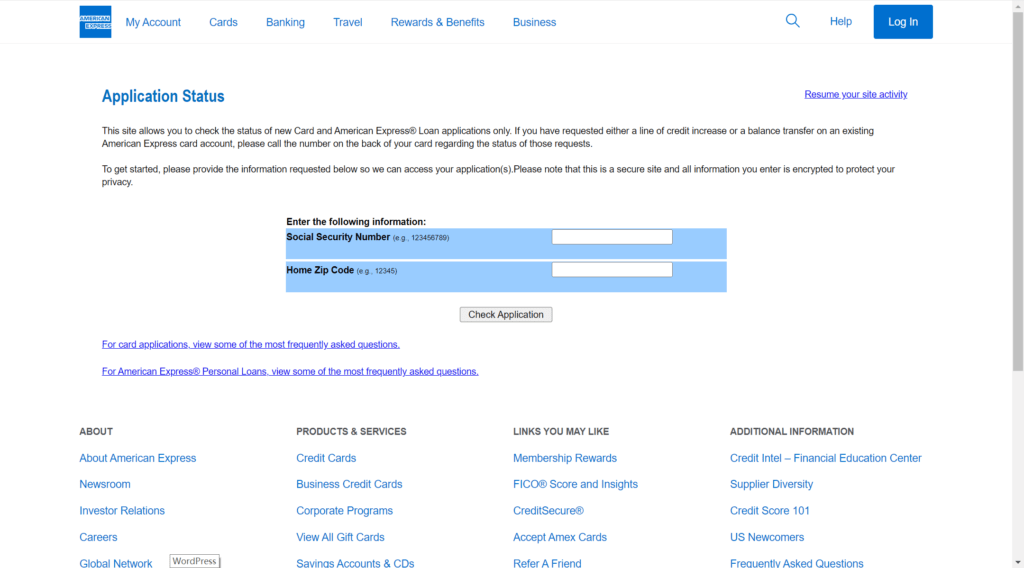Click the American Express logo
This screenshot has height=568, width=1024.
[x=95, y=22]
